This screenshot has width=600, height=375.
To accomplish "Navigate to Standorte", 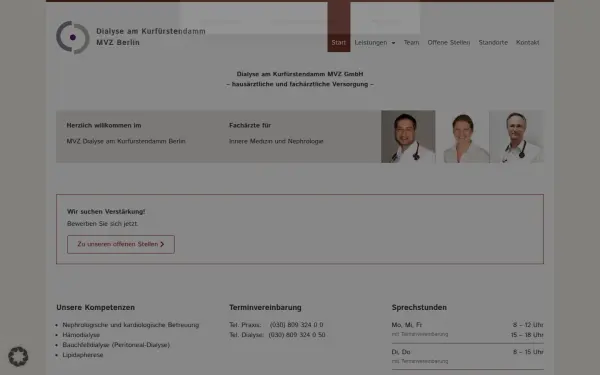I will click(493, 42).
